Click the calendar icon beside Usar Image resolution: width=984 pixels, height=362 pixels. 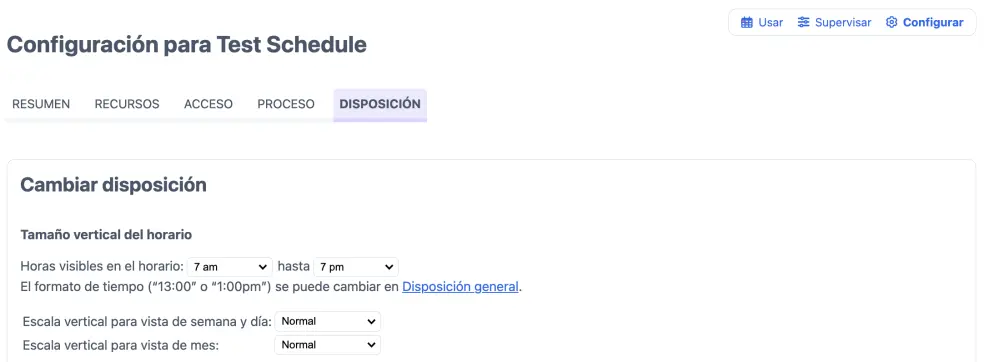pyautogui.click(x=746, y=23)
